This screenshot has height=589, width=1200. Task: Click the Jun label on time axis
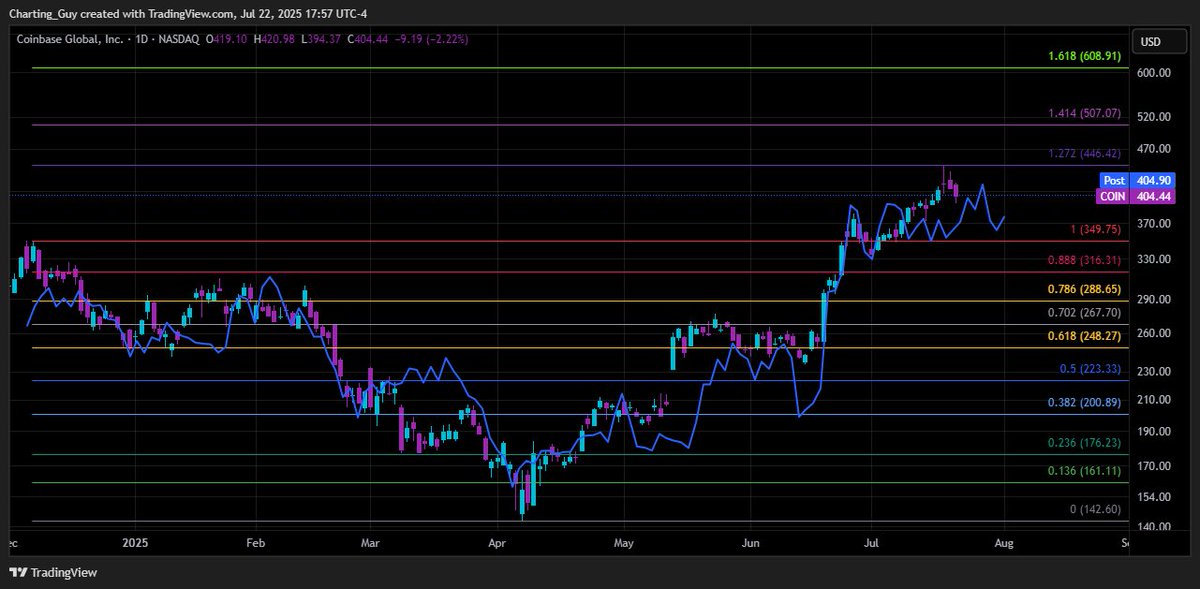751,544
